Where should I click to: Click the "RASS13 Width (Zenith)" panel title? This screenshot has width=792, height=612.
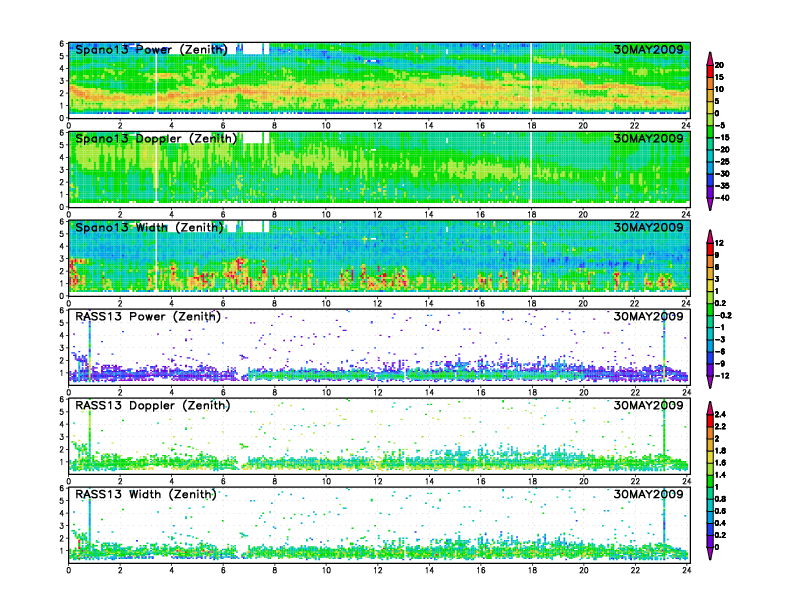point(146,494)
